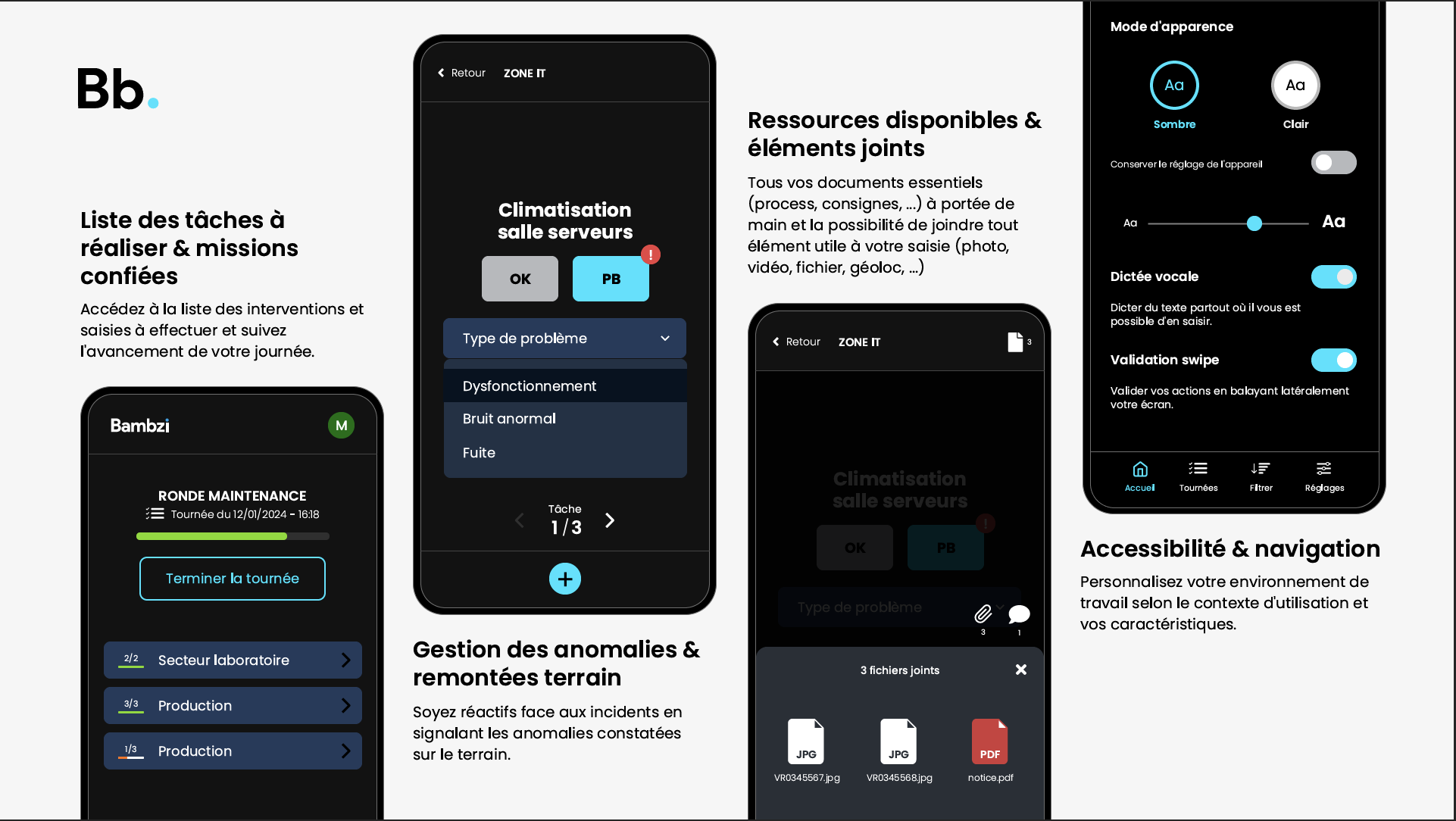Expand the Type de problème dropdown
The image size is (1456, 821).
coord(564,338)
